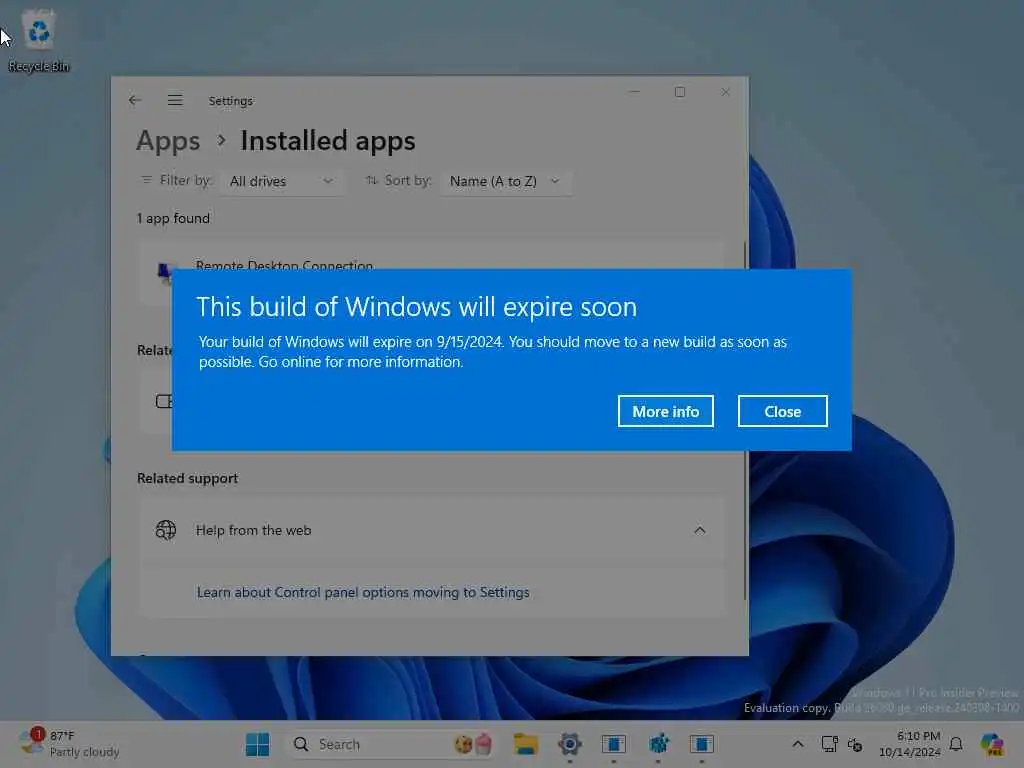Open the notification bell icon
Viewport: 1024px width, 768px height.
coord(956,744)
